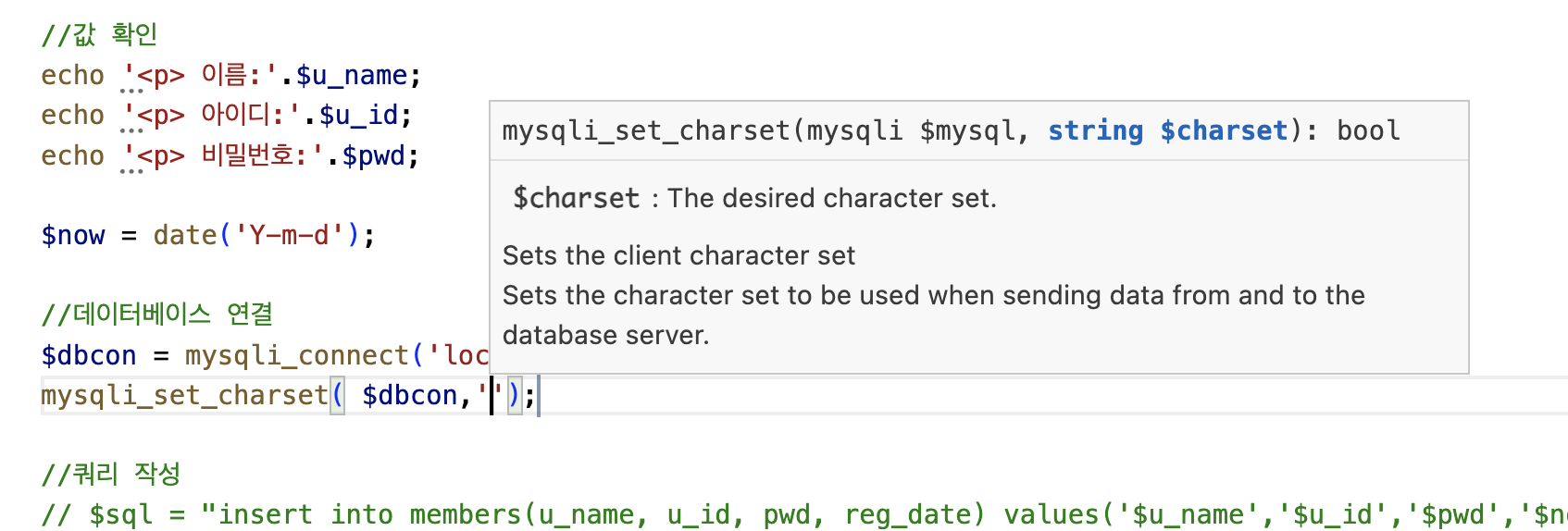Click the comment '//쿼리 작성'
1568x531 pixels.
click(110, 475)
